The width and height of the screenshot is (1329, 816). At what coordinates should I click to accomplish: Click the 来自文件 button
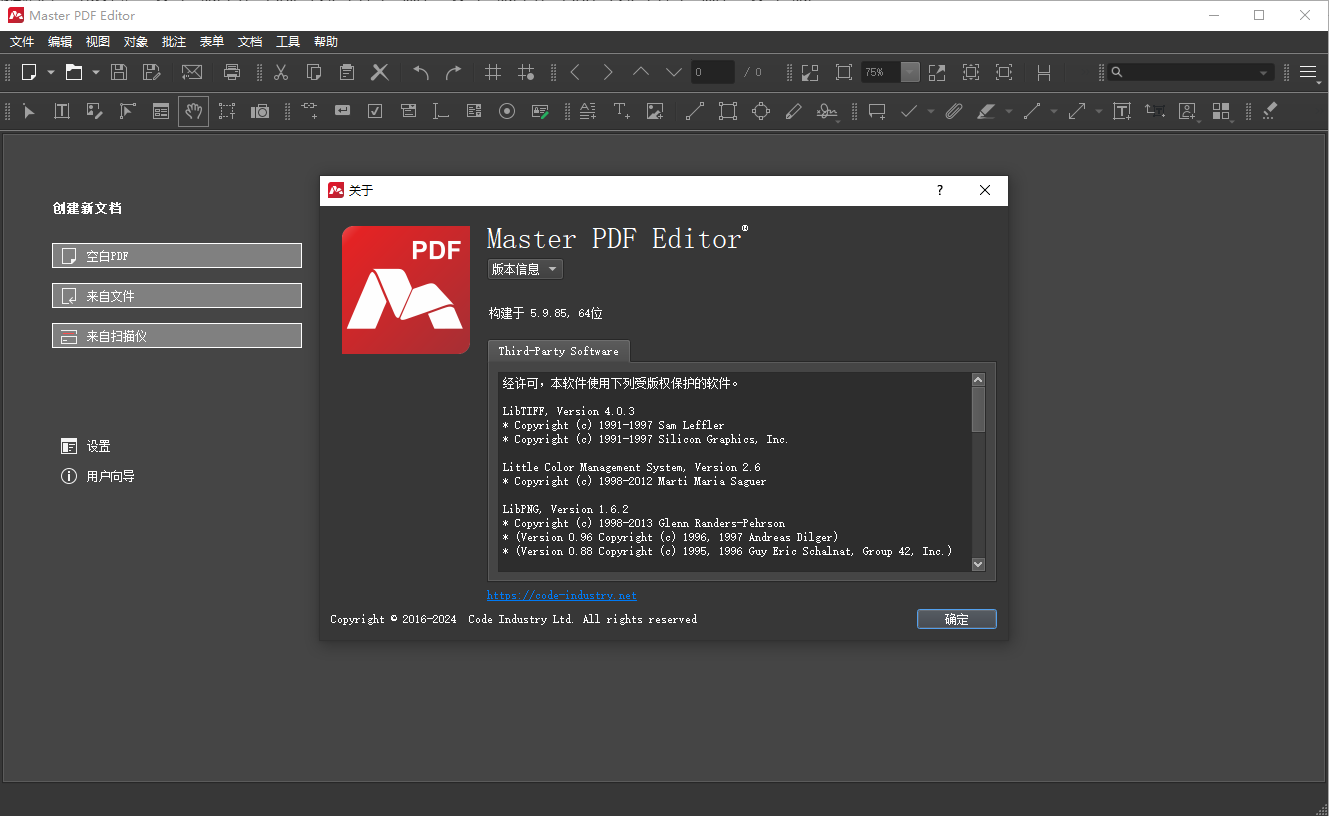click(x=177, y=296)
